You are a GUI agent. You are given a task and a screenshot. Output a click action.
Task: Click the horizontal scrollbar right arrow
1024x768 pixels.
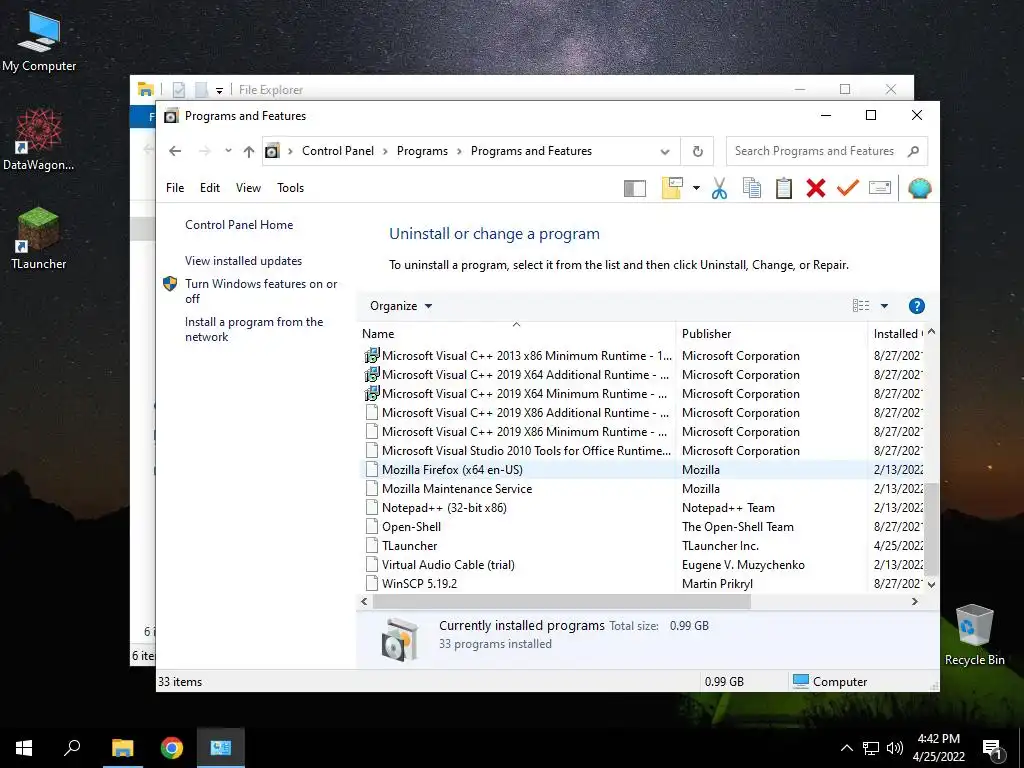tap(914, 601)
